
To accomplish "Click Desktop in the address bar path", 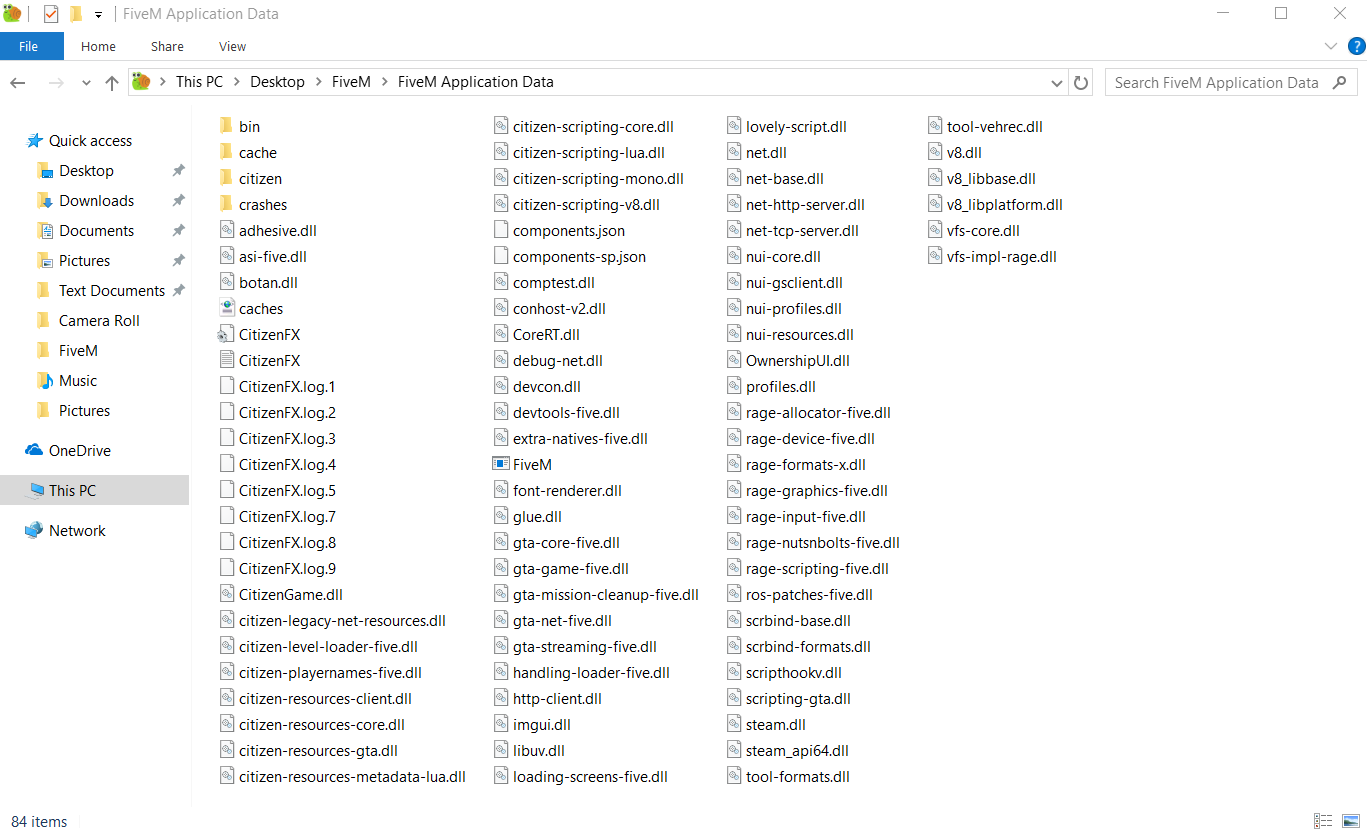I will point(277,82).
